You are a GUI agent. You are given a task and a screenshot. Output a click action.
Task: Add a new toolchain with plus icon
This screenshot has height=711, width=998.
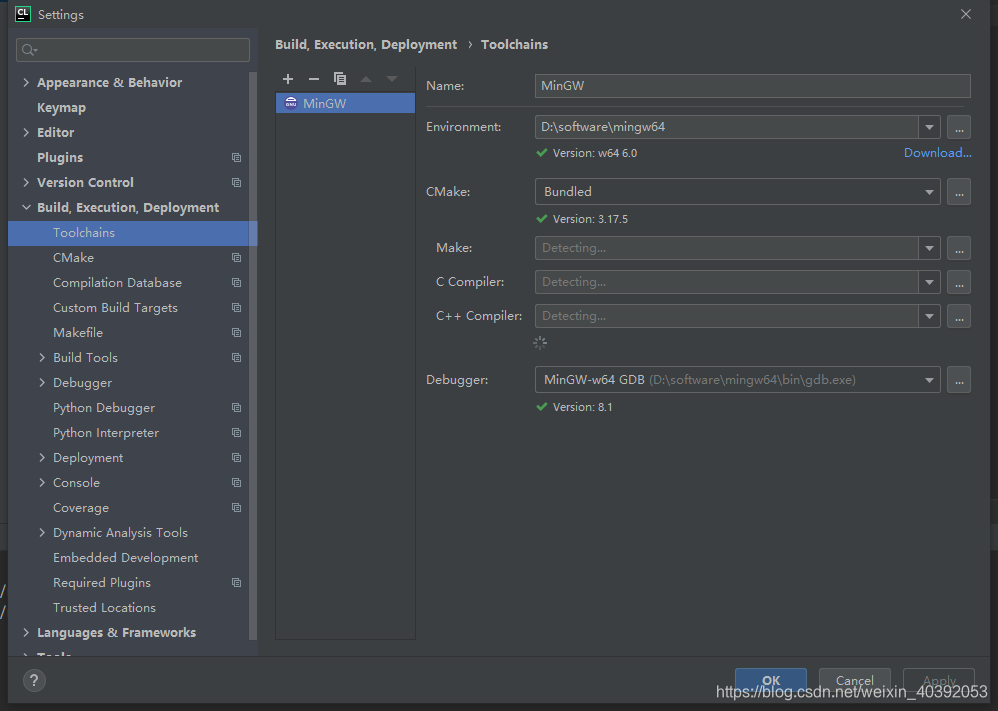pyautogui.click(x=288, y=79)
